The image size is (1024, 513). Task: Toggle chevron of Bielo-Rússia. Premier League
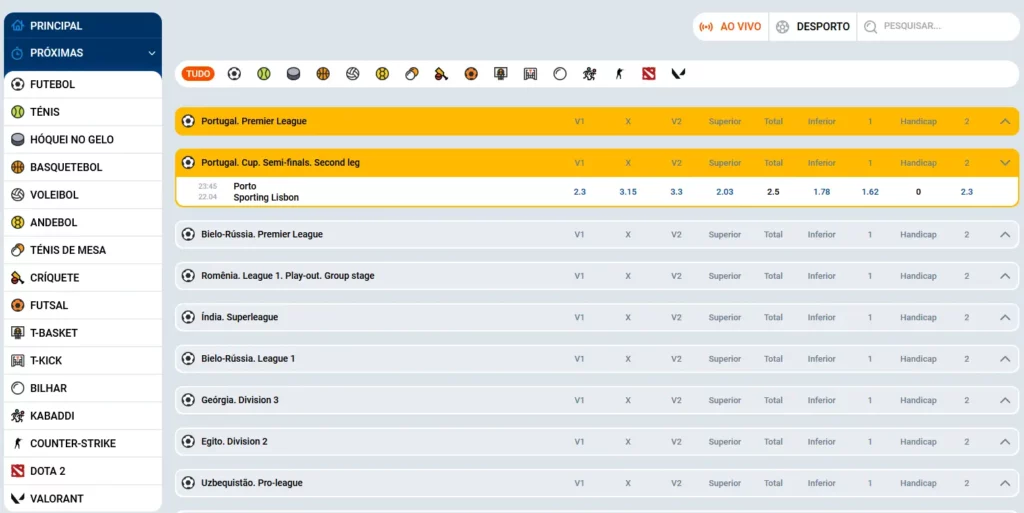[1005, 234]
